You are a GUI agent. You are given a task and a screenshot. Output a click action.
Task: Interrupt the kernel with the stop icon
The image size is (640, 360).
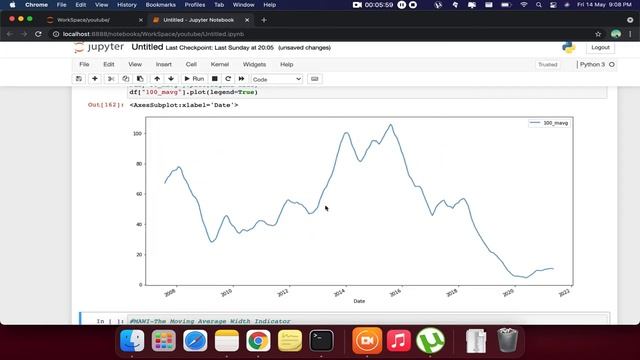(x=215, y=79)
